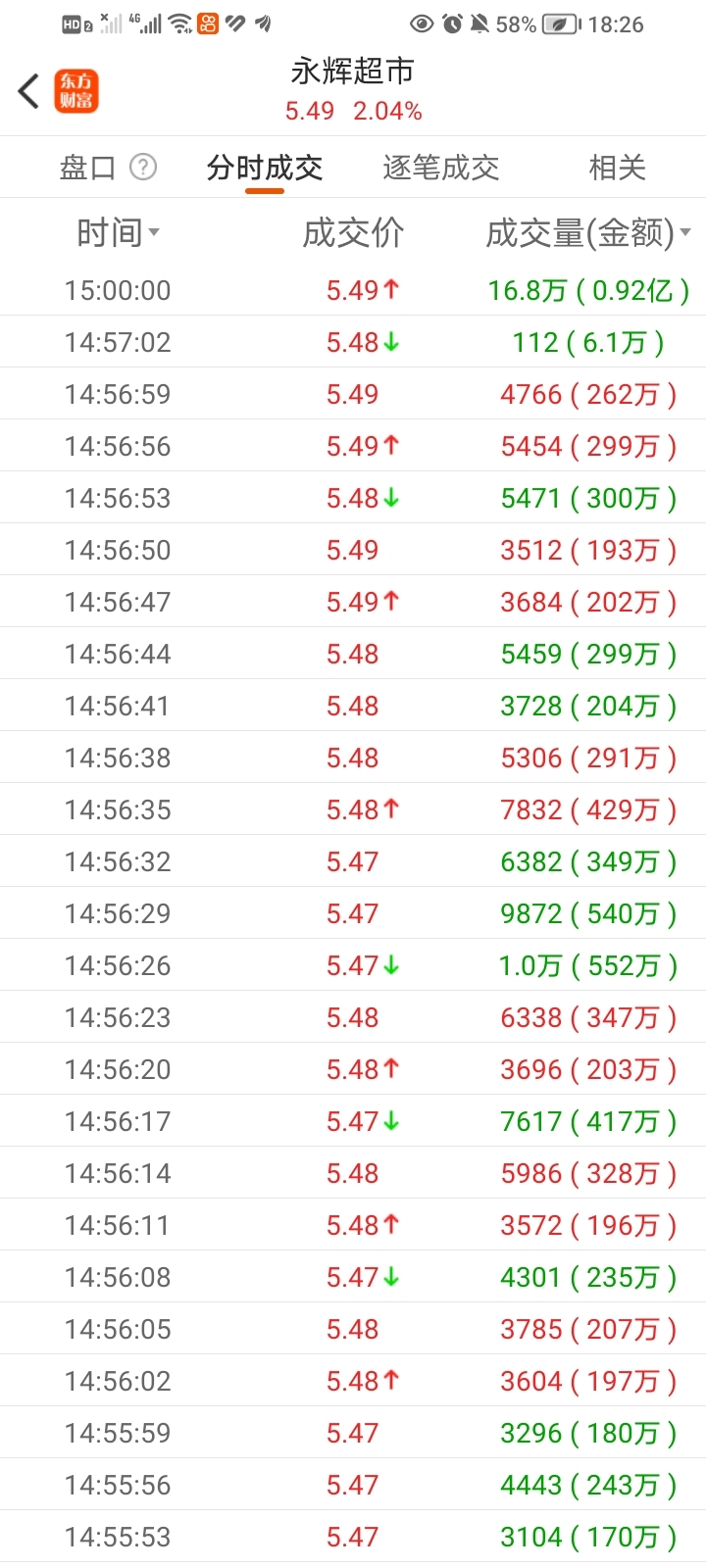Screen dimensions: 706x1568
Task: Switch to the 逐笔成交 tab
Action: [440, 168]
